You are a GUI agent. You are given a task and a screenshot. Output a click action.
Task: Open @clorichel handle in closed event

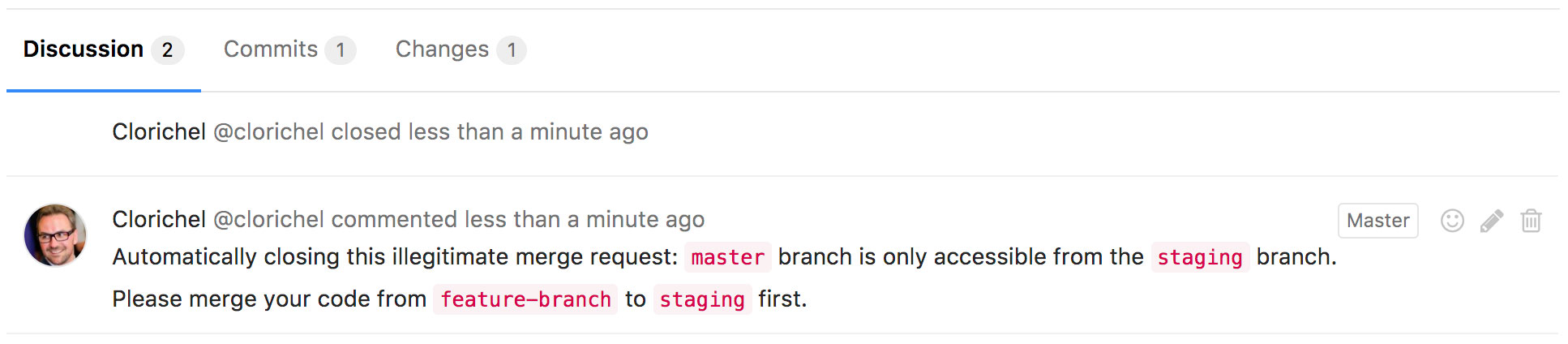268,131
